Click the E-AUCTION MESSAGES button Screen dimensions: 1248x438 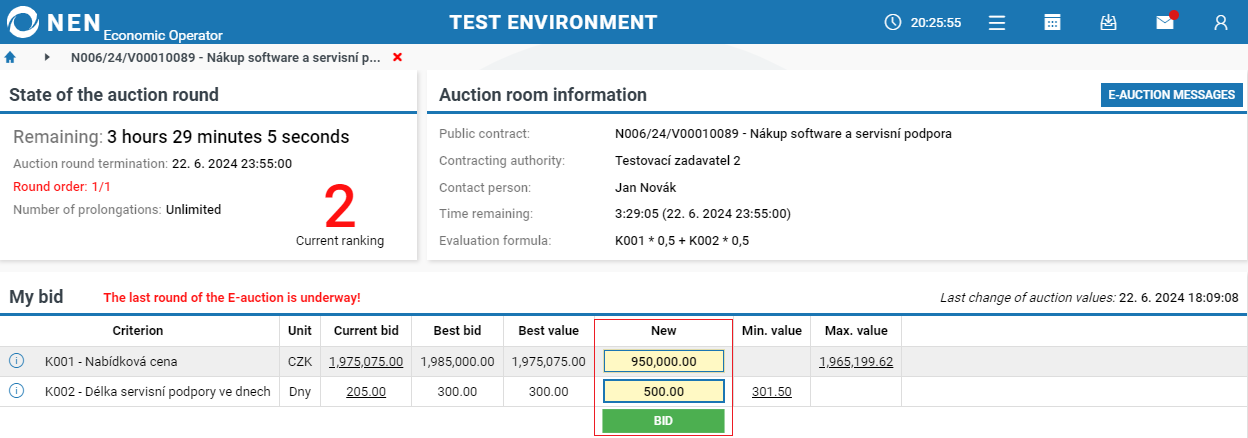[x=1171, y=95]
